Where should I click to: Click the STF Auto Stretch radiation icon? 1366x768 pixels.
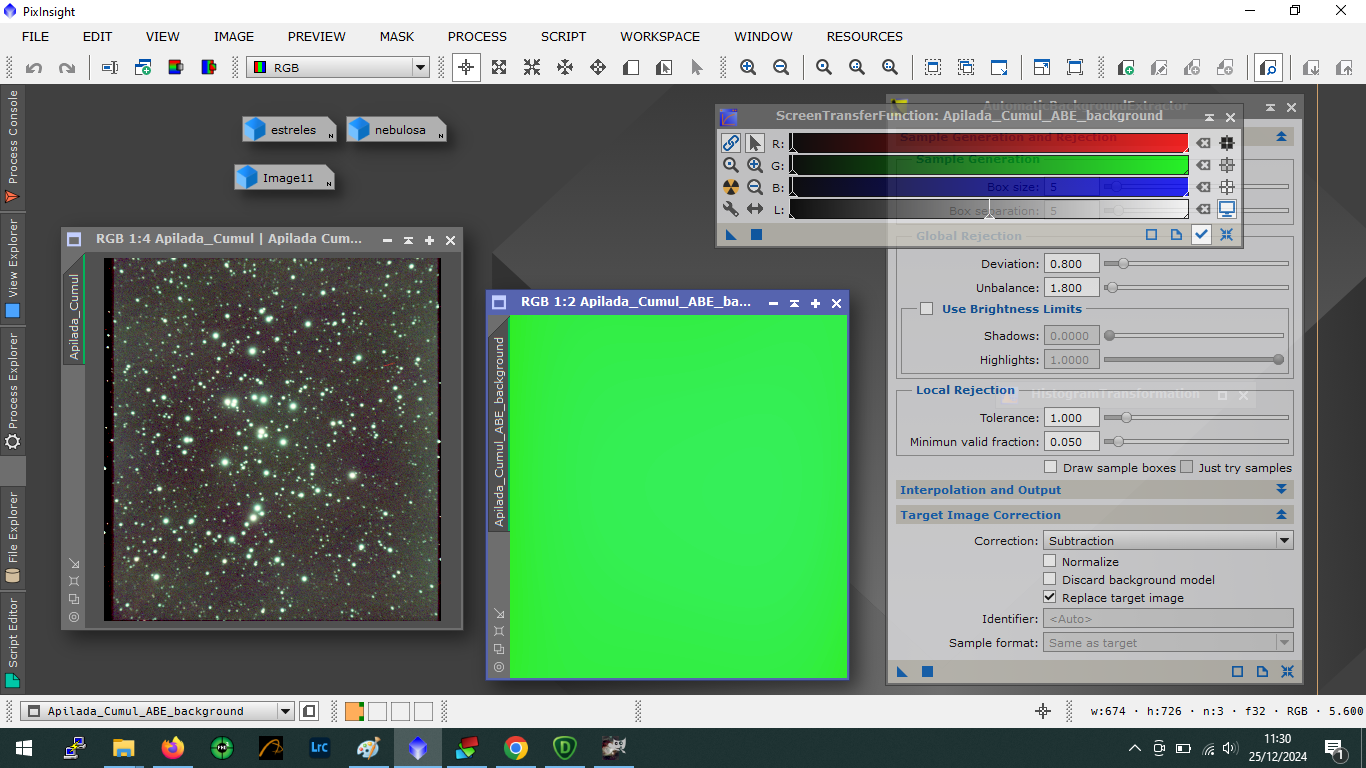pyautogui.click(x=731, y=187)
